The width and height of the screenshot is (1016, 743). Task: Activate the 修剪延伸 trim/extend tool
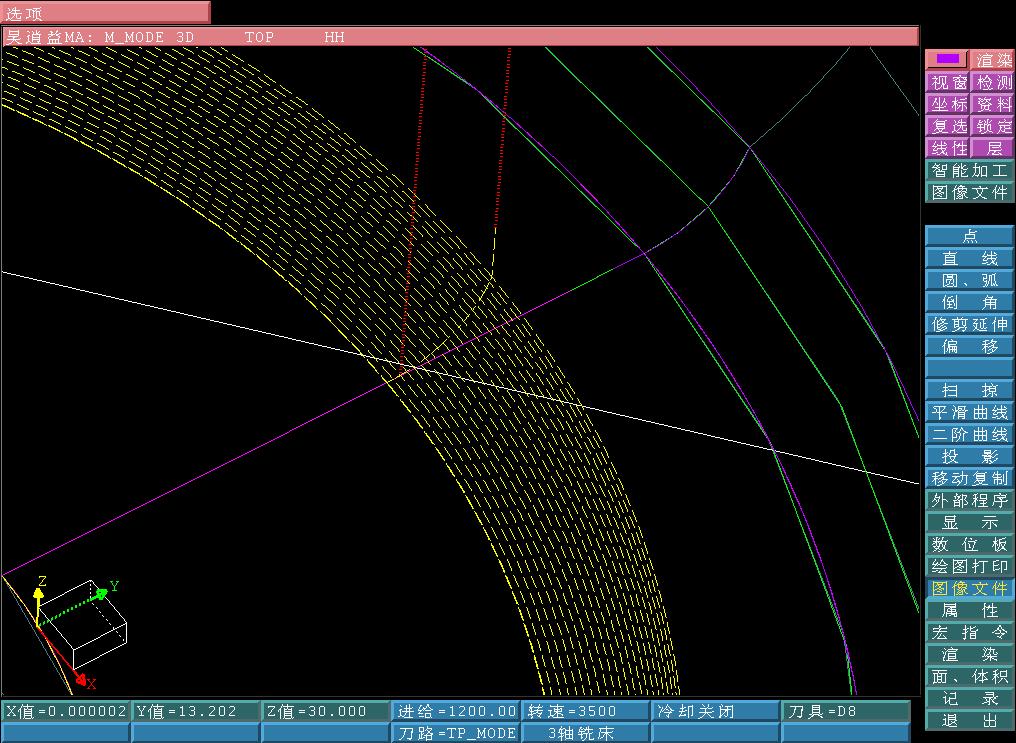pyautogui.click(x=969, y=324)
